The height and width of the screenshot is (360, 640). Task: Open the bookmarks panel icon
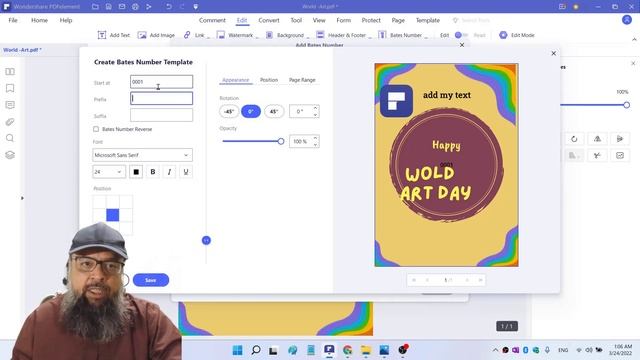coord(10,89)
